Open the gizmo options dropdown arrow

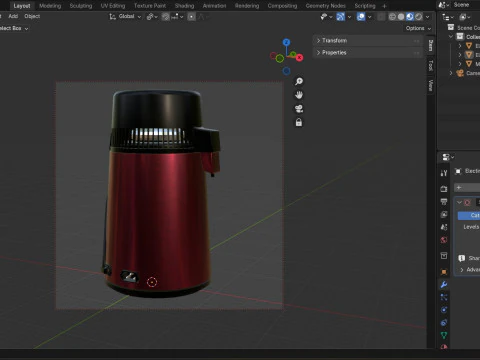click(x=349, y=17)
